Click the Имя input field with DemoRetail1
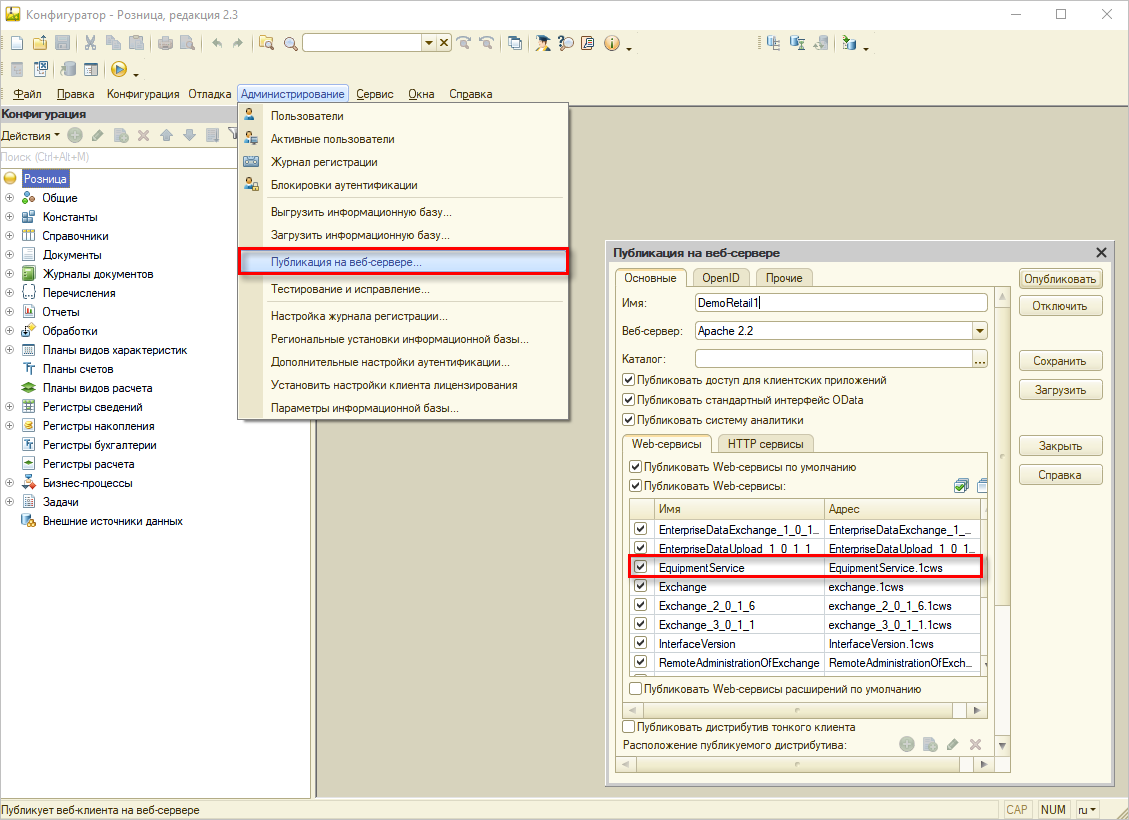Image resolution: width=1129 pixels, height=820 pixels. pyautogui.click(x=840, y=302)
